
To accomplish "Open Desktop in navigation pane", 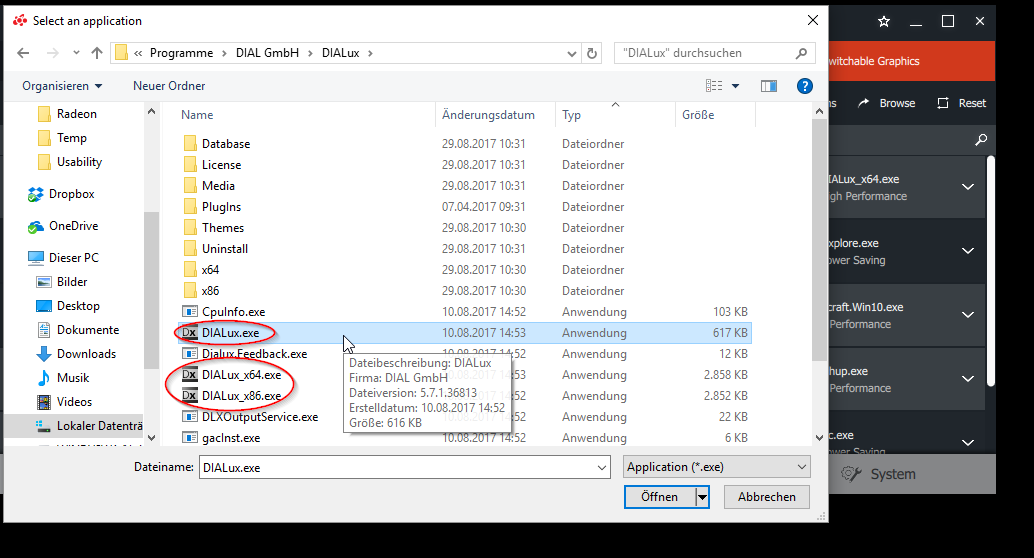I will [x=68, y=306].
